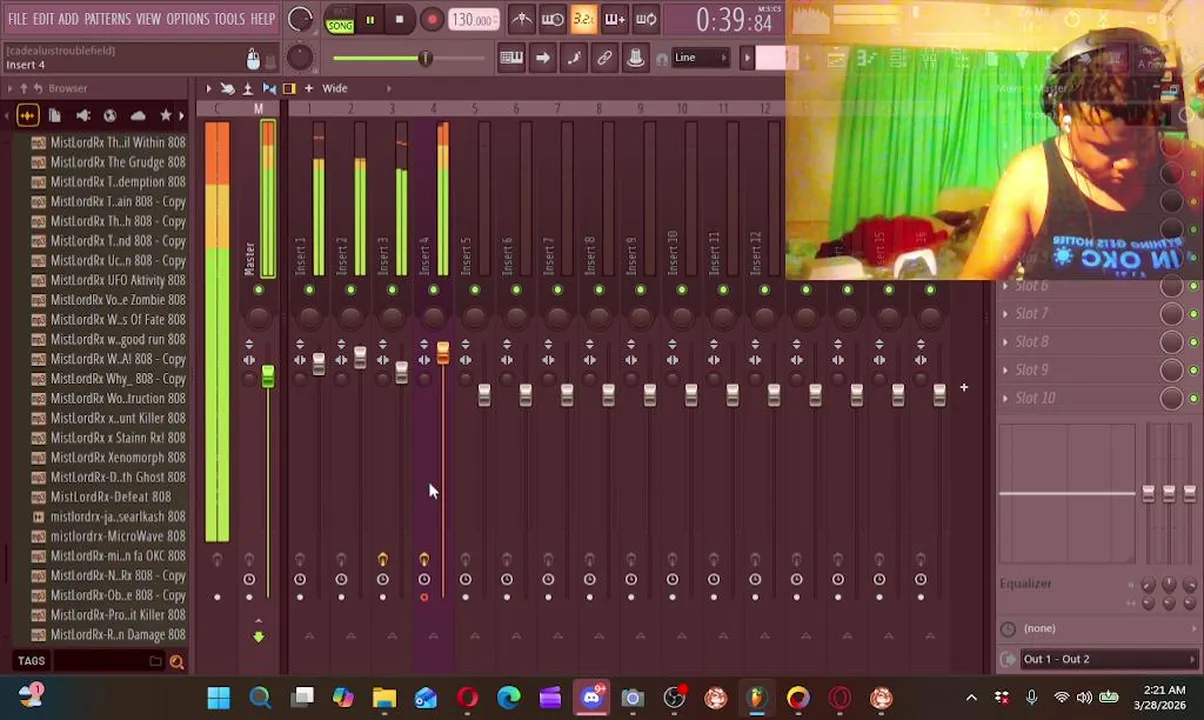Toggle the Slot 7 effect enable LED
Screen dimensions: 1204x720
pyautogui.click(x=1194, y=314)
